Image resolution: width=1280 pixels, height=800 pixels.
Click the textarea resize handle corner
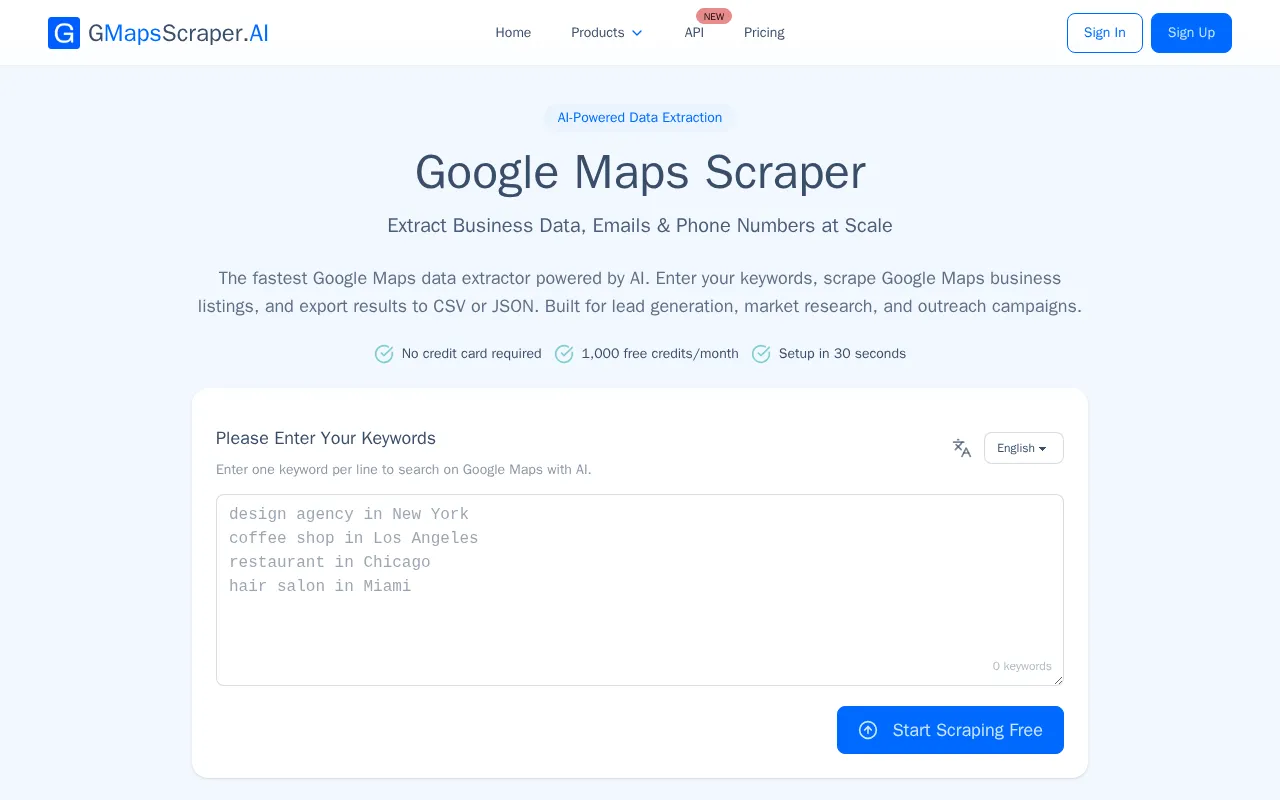click(x=1058, y=680)
